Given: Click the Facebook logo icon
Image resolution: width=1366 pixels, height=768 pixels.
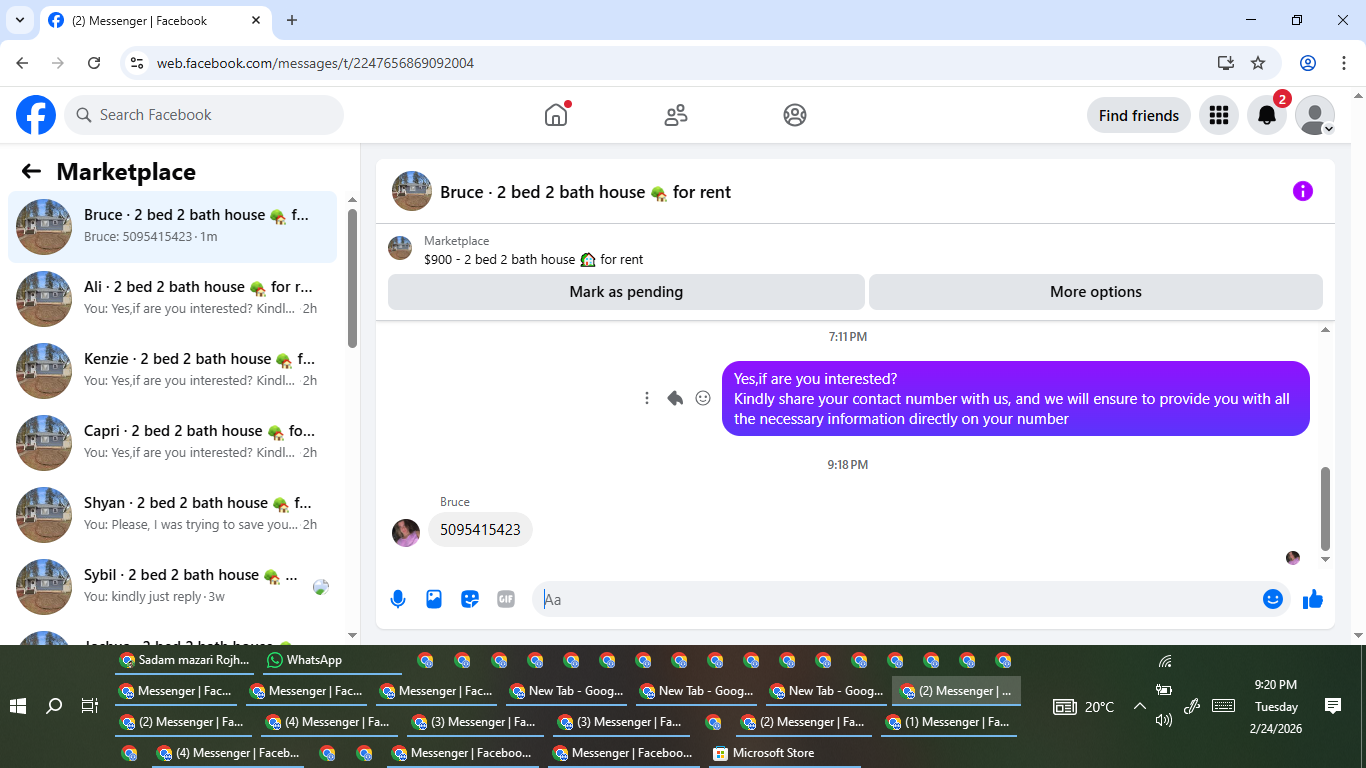Looking at the screenshot, I should 36,115.
